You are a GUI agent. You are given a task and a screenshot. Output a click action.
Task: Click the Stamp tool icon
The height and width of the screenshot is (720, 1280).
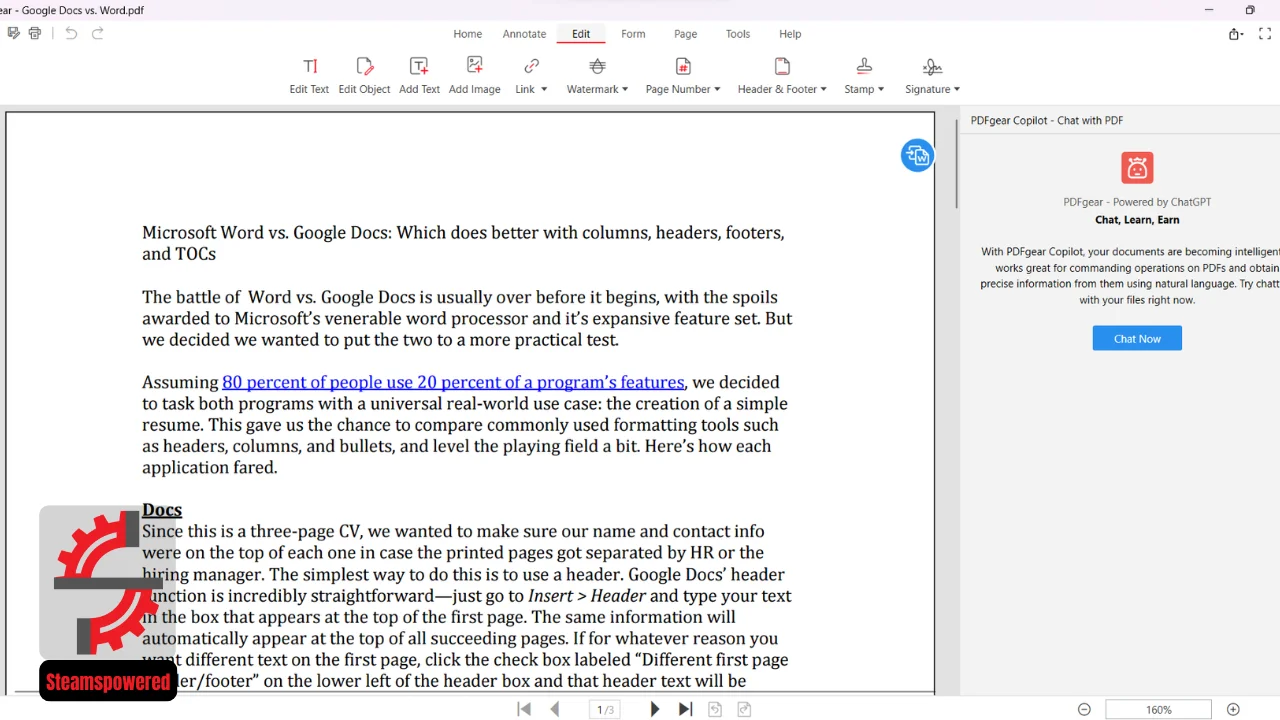864,67
